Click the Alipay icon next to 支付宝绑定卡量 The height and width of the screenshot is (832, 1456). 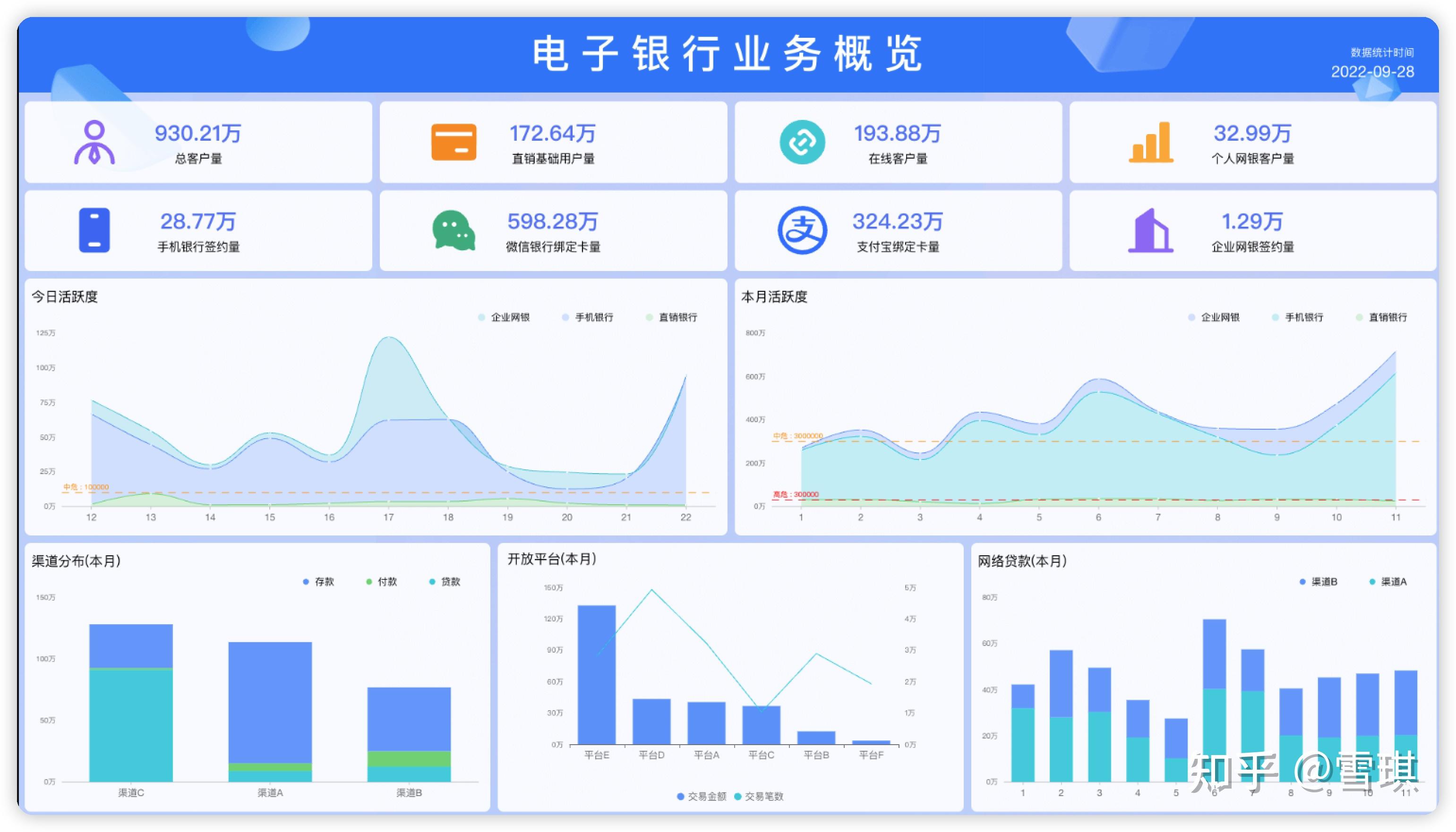(803, 231)
